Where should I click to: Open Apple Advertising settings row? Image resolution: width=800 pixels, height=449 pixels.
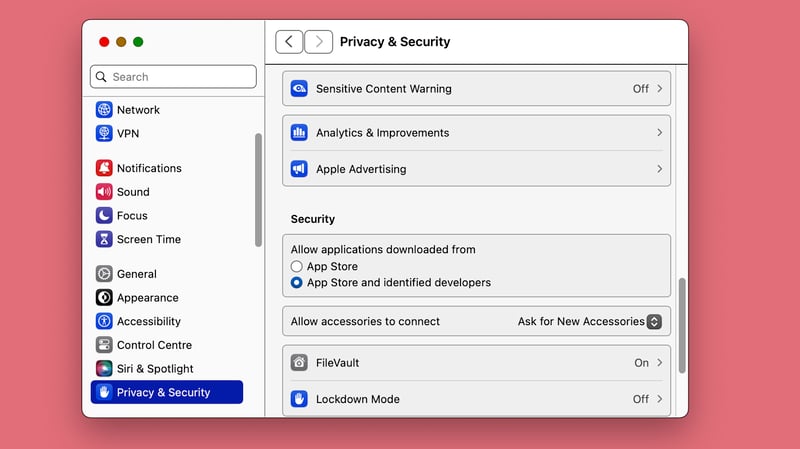[476, 169]
